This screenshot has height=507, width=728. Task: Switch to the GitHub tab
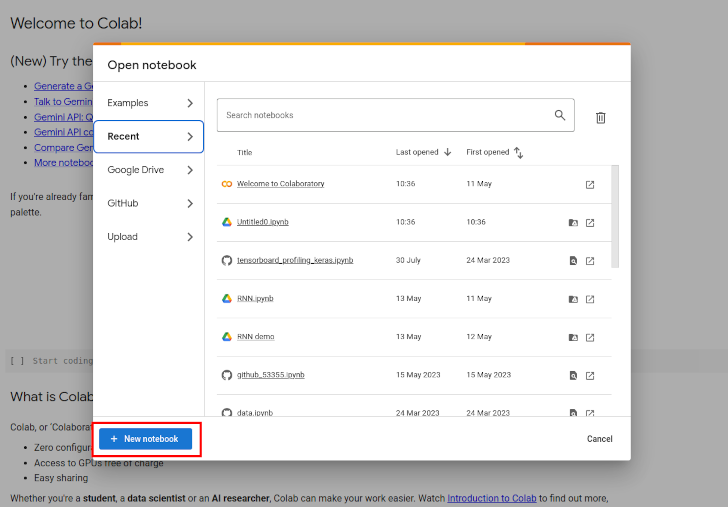coord(149,203)
